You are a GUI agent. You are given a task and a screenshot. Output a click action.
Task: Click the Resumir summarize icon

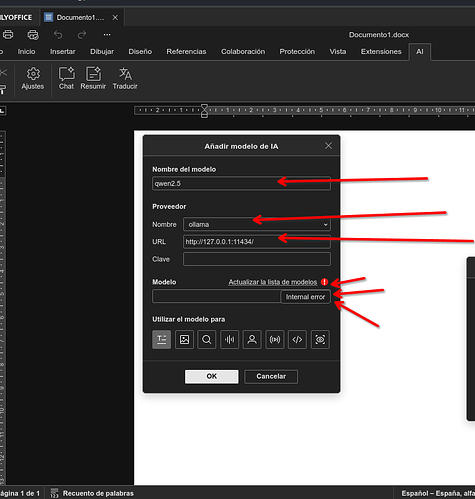point(93,79)
